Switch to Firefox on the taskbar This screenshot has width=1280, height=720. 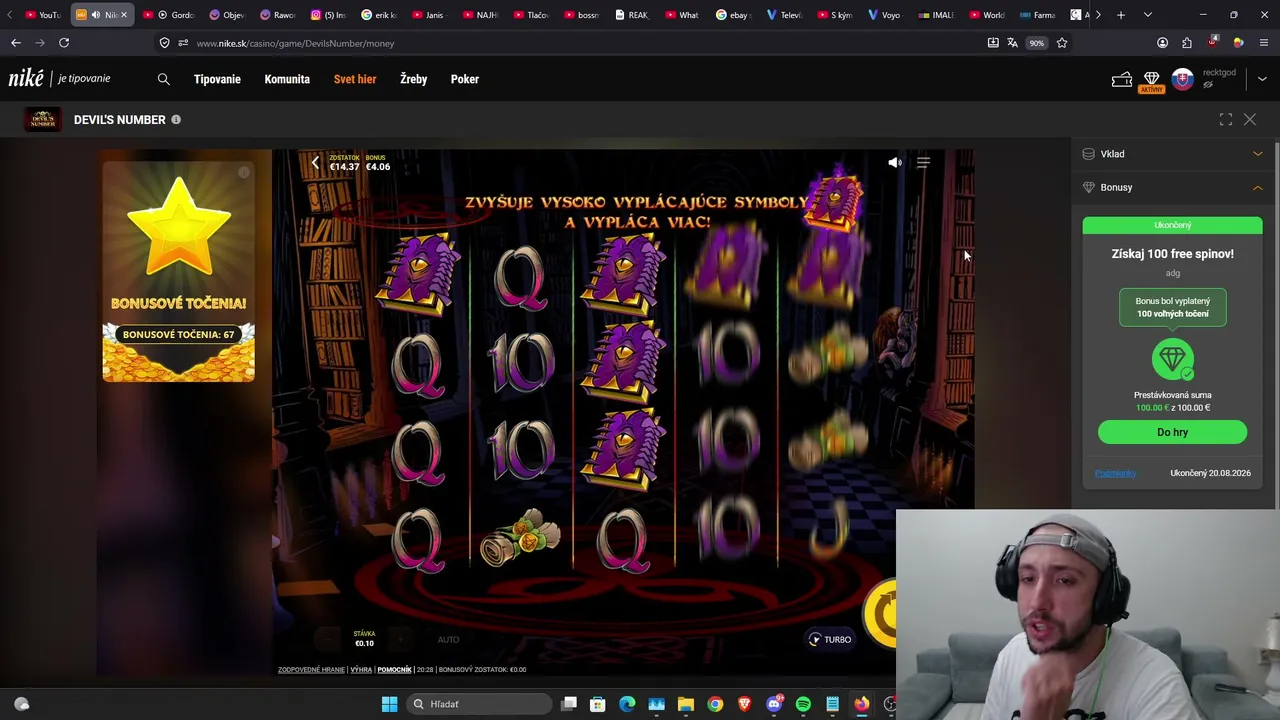[x=861, y=704]
